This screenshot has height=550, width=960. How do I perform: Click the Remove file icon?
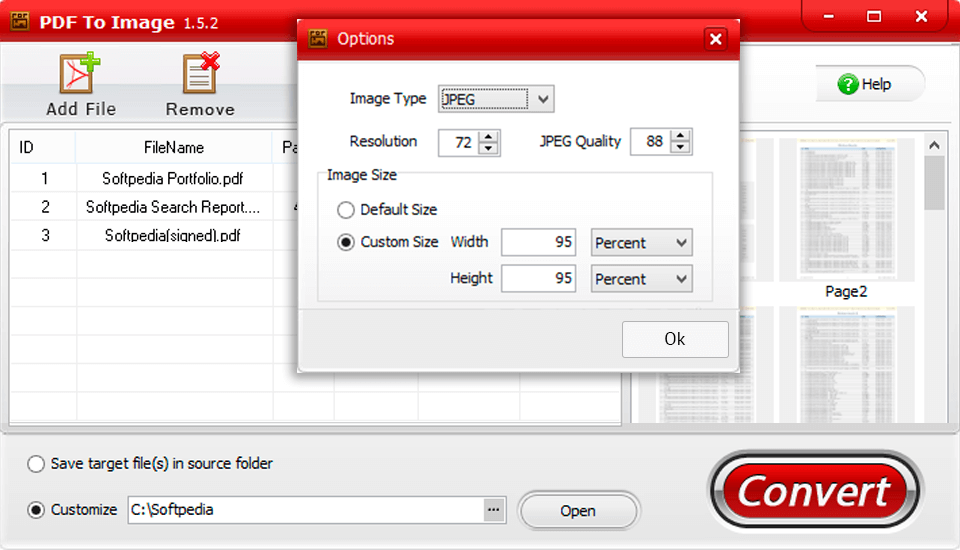pos(200,76)
